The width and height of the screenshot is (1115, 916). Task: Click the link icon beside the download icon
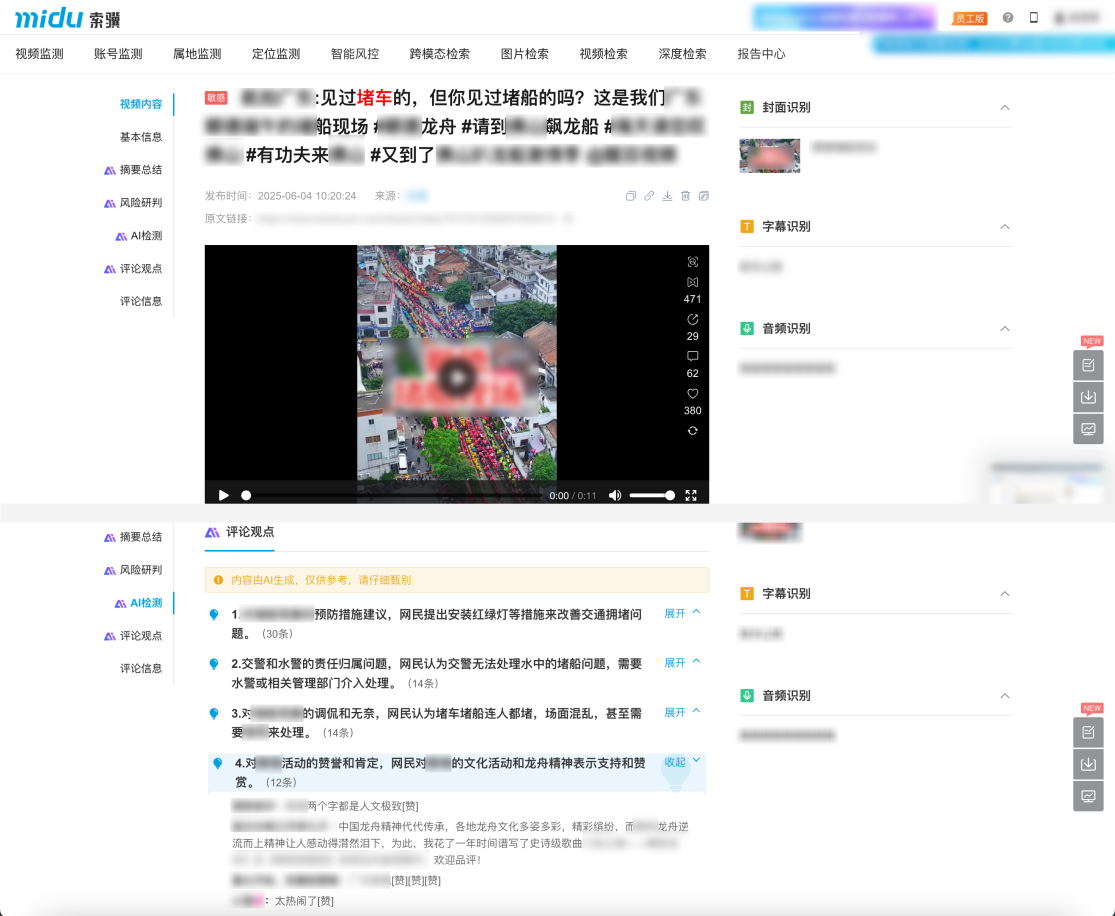[x=649, y=196]
